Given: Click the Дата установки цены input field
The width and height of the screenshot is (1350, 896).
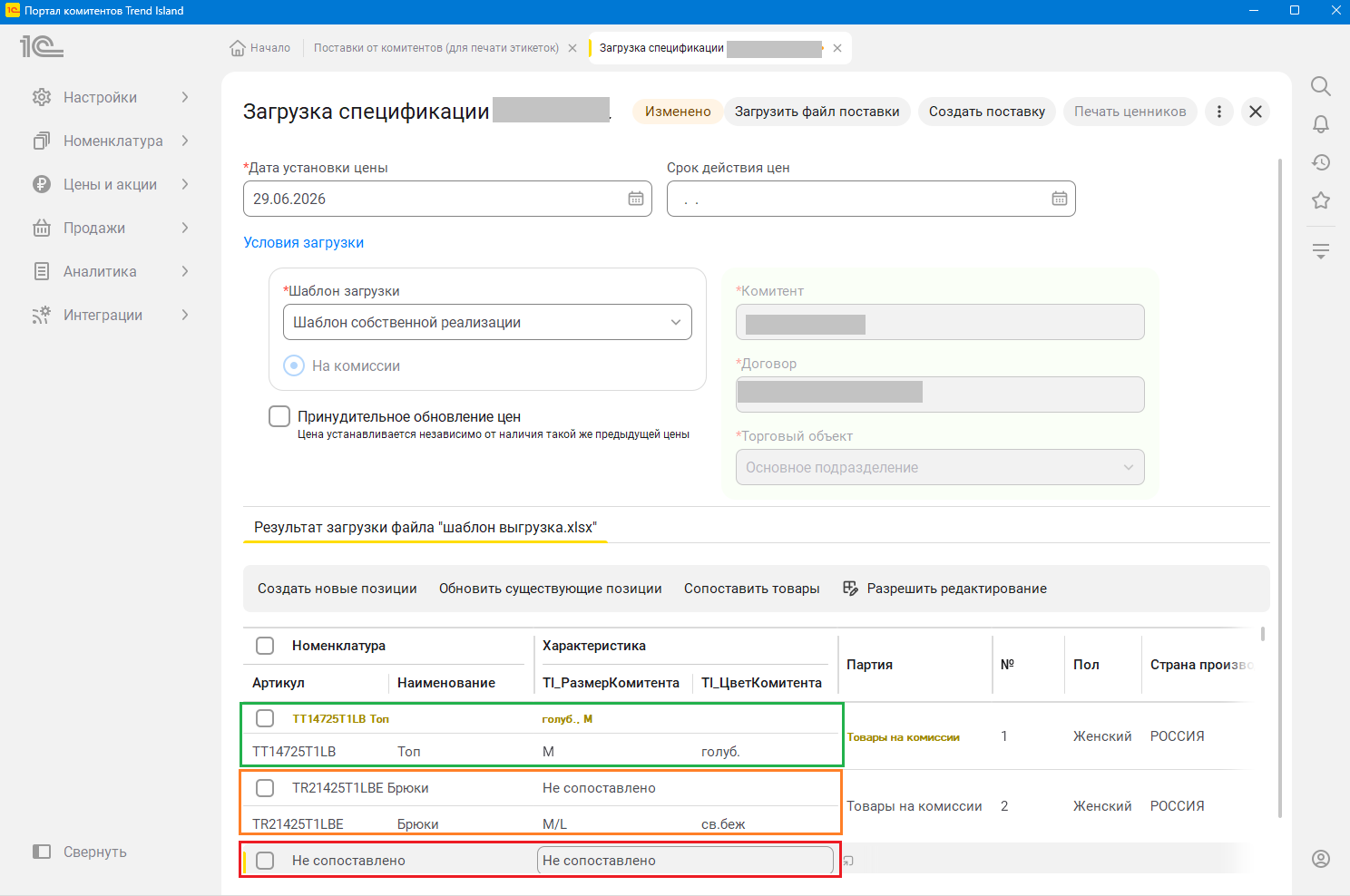Looking at the screenshot, I should (x=447, y=199).
